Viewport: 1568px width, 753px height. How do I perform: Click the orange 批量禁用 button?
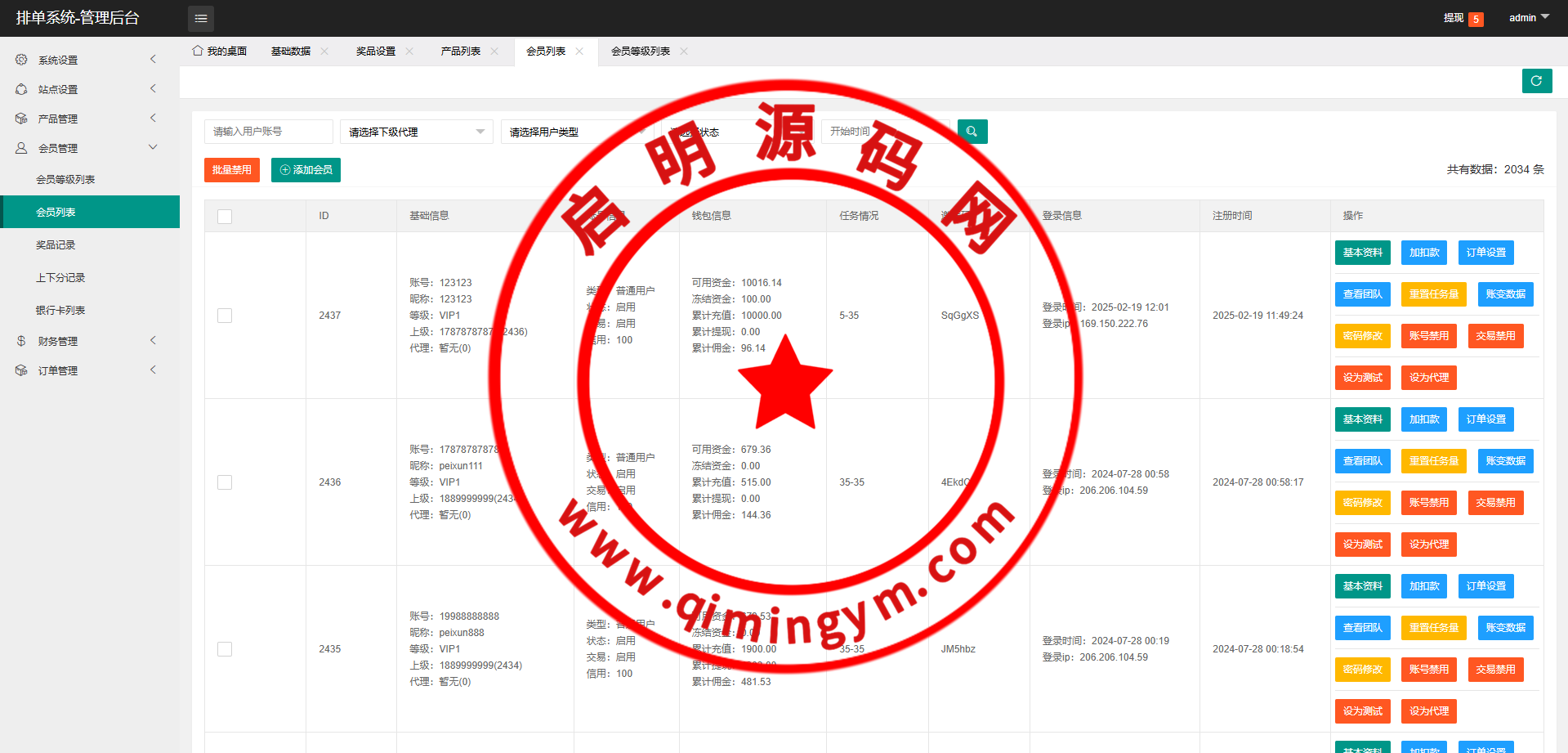tap(231, 170)
